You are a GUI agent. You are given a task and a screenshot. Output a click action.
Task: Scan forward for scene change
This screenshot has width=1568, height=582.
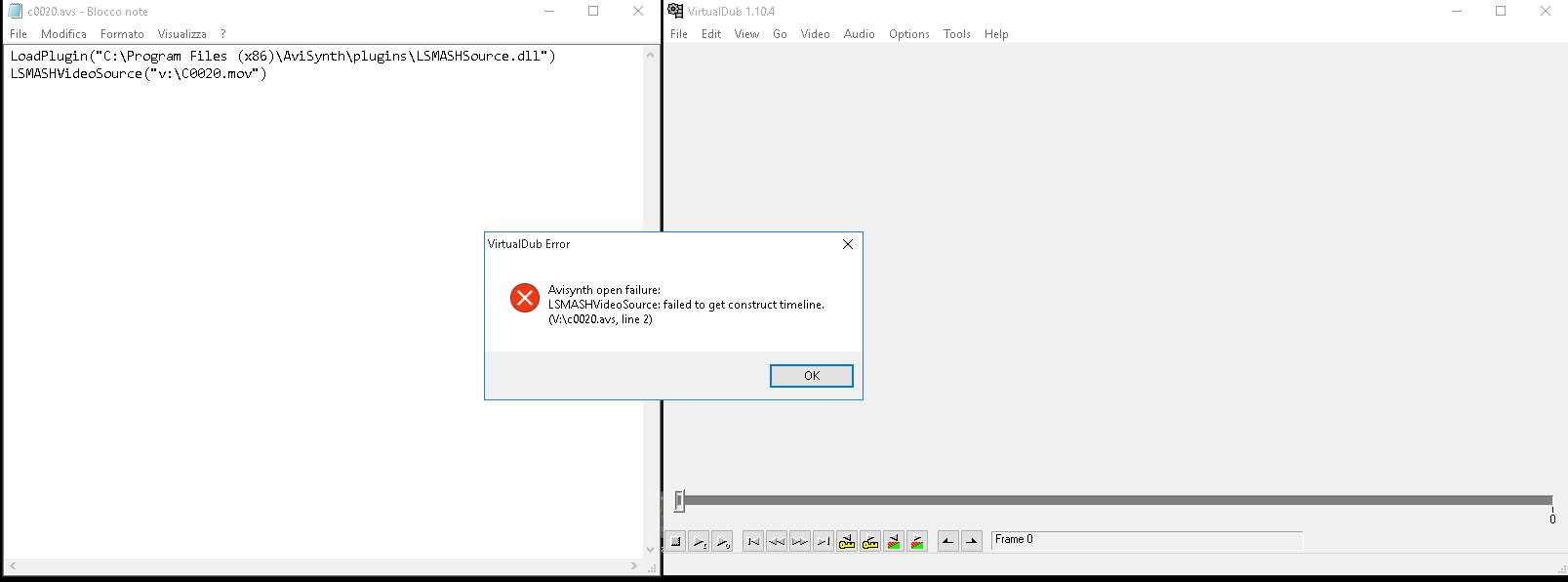coord(917,541)
